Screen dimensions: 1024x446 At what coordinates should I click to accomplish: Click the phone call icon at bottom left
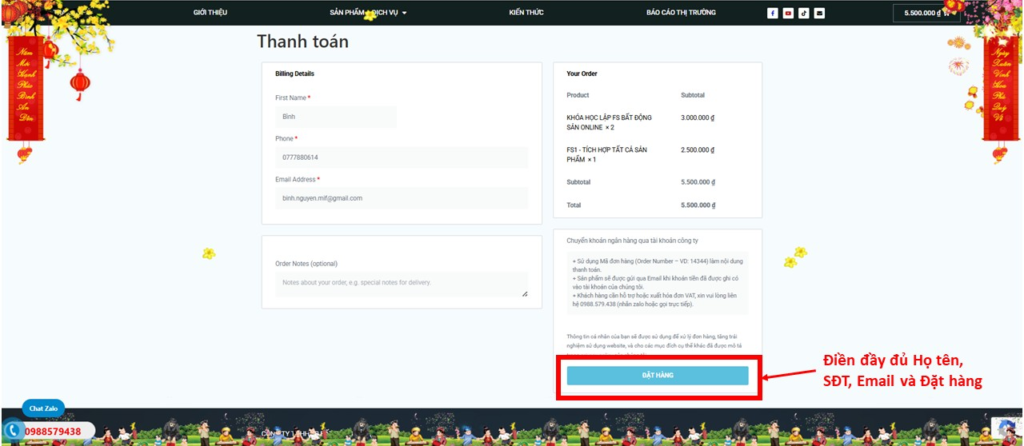pyautogui.click(x=14, y=432)
